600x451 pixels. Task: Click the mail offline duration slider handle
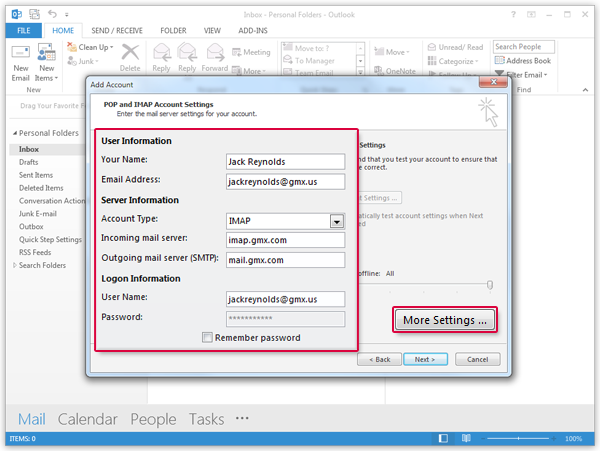(x=490, y=285)
